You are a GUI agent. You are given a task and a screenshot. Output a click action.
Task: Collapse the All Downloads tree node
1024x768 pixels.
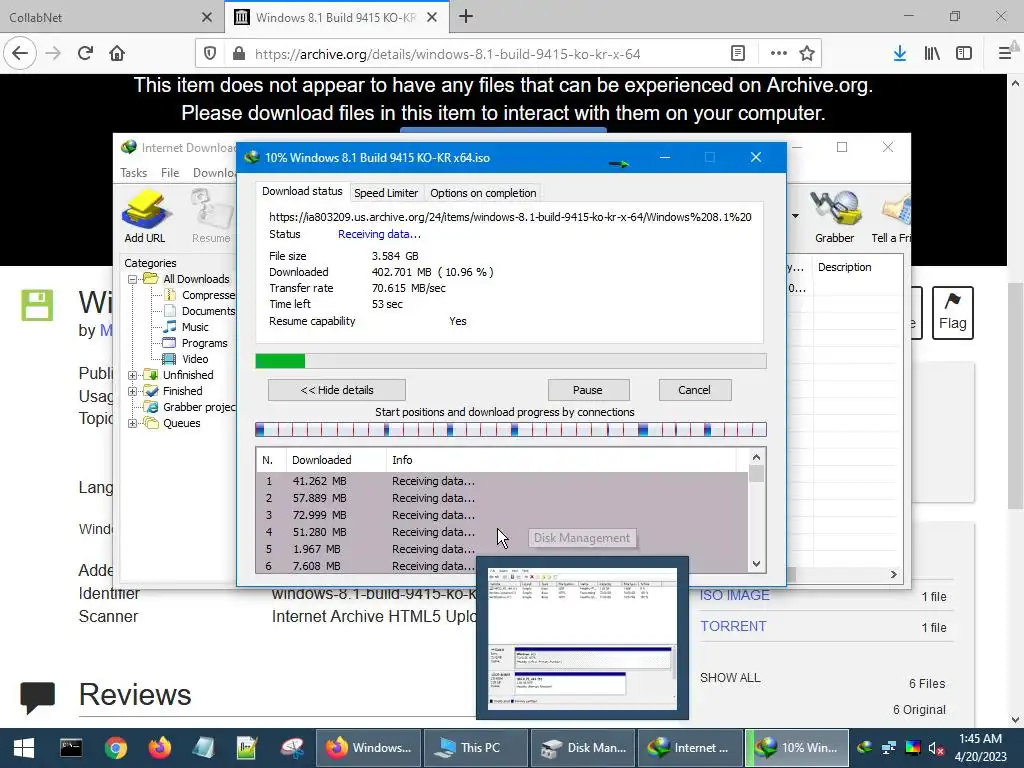point(133,279)
